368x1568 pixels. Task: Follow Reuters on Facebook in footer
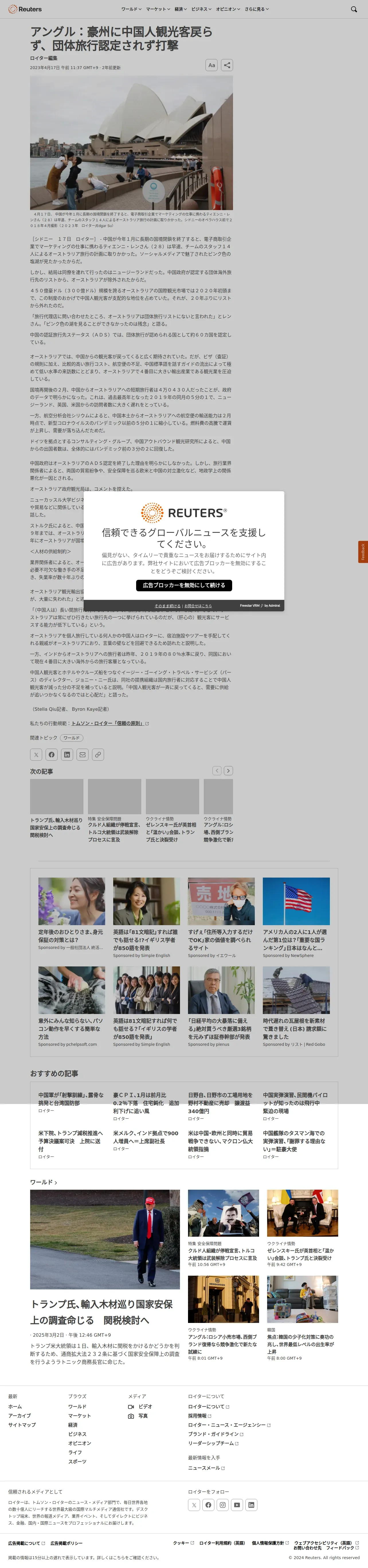pyautogui.click(x=208, y=1505)
